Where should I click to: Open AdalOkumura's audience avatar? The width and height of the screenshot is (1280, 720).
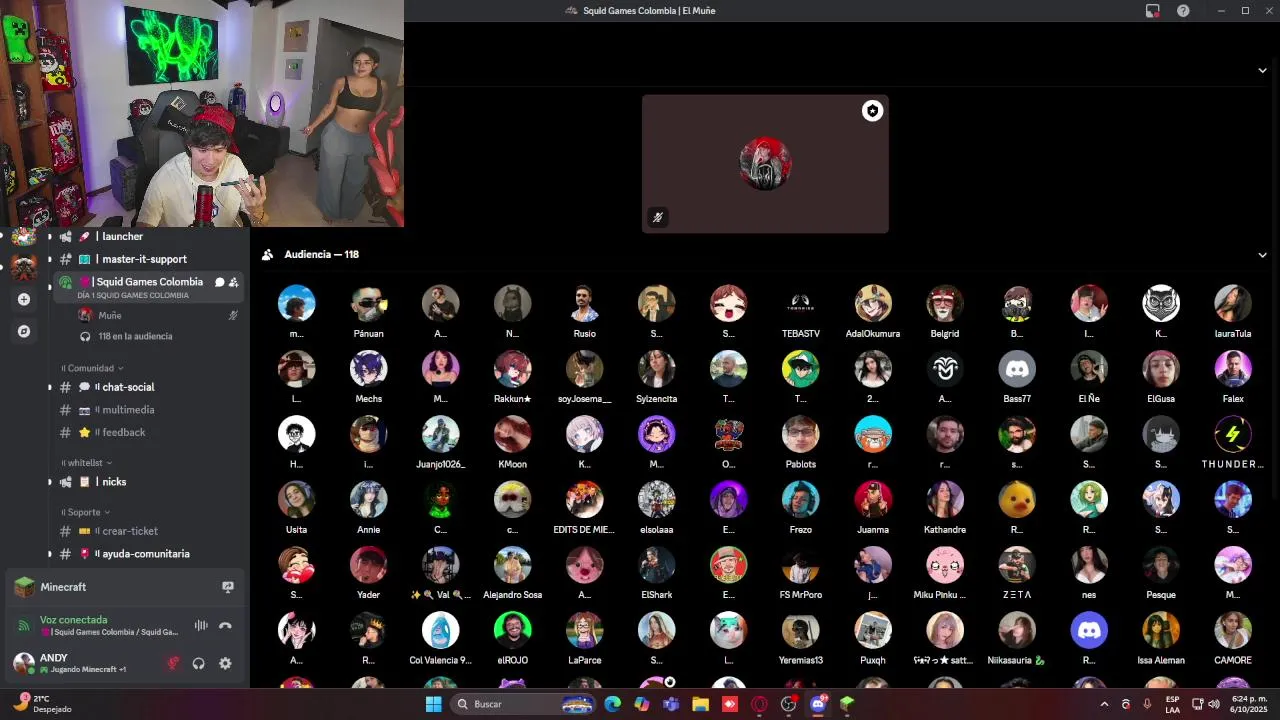pos(873,303)
